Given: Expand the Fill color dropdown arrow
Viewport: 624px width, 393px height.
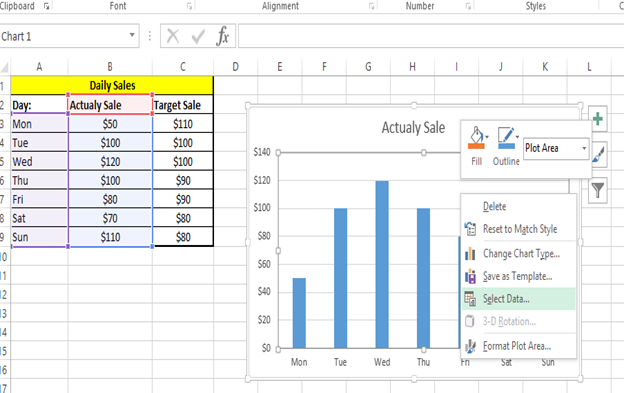Looking at the screenshot, I should tap(487, 137).
